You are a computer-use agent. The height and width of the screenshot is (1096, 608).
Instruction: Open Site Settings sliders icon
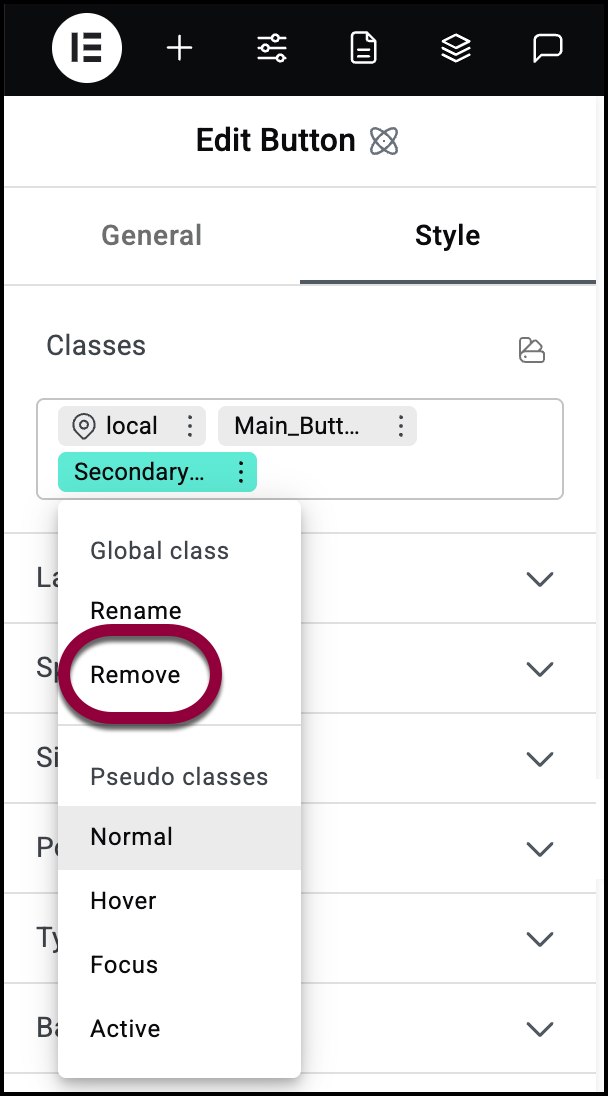pyautogui.click(x=272, y=48)
